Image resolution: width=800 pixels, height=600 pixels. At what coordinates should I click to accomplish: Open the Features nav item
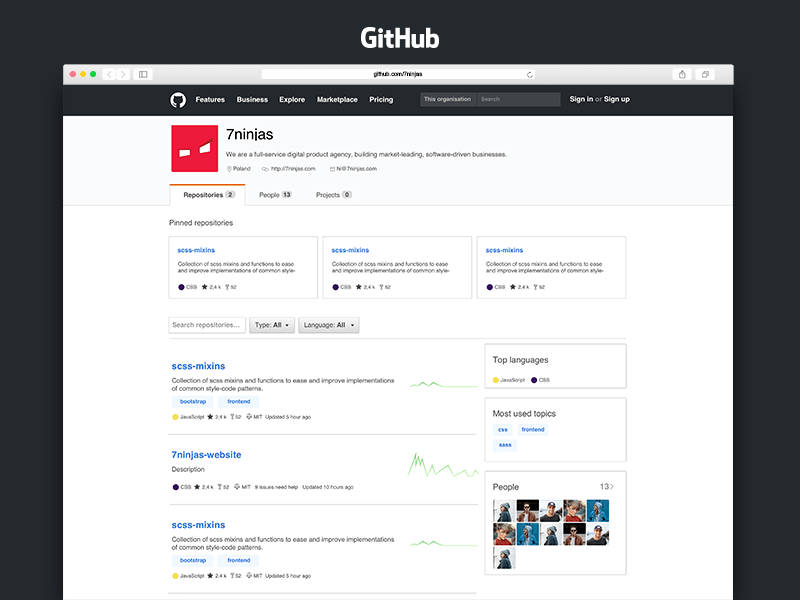[210, 99]
